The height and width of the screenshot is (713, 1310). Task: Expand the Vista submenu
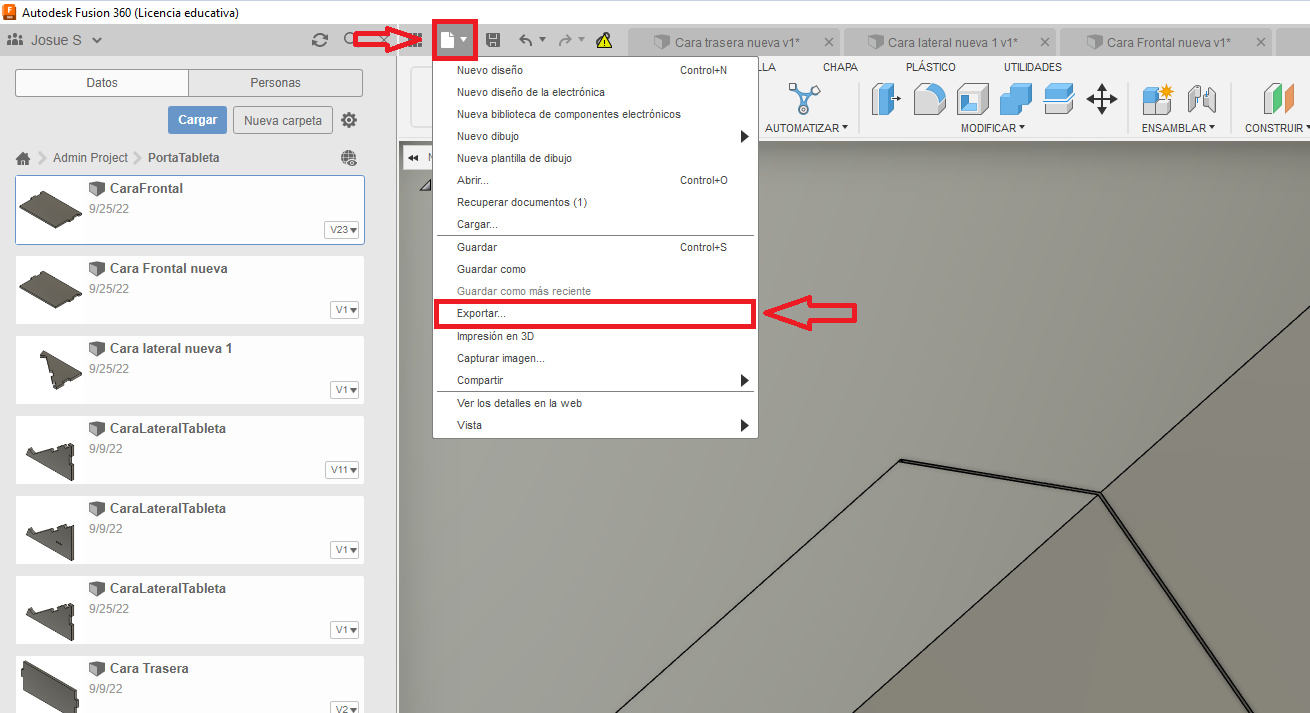pos(744,425)
